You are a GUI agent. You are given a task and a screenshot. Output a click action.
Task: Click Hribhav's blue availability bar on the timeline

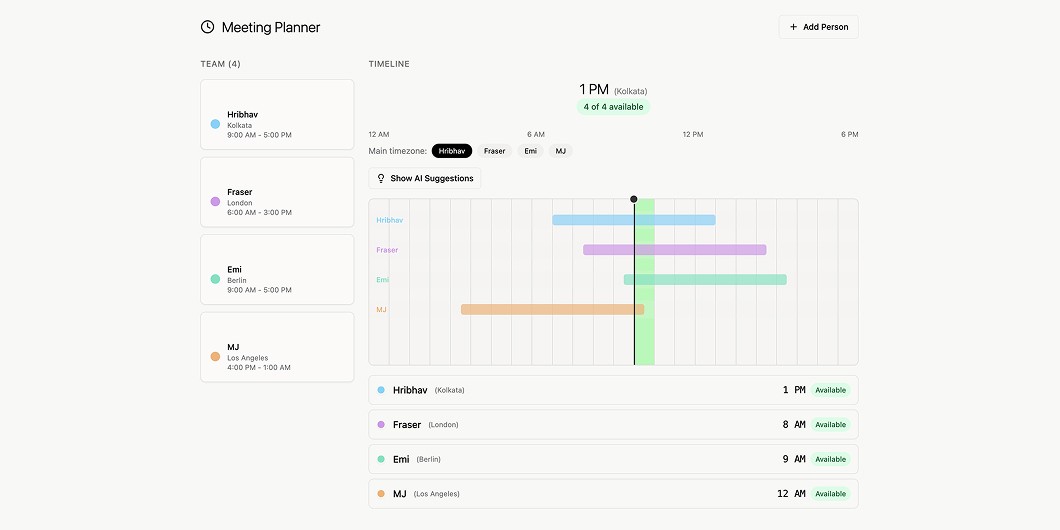tap(633, 220)
